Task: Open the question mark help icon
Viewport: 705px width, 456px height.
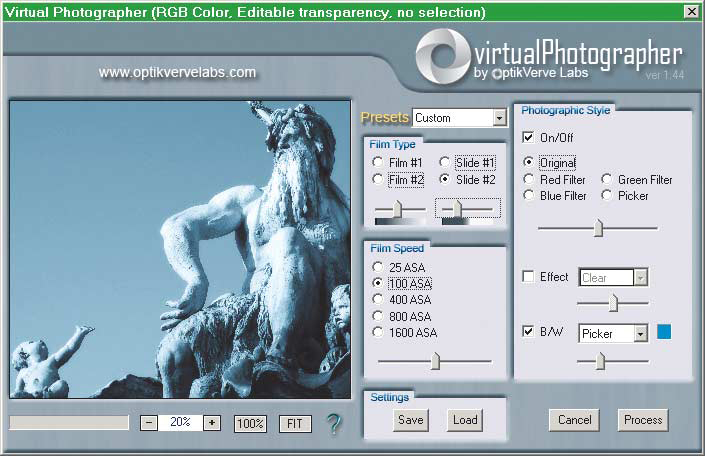Action: pyautogui.click(x=334, y=423)
